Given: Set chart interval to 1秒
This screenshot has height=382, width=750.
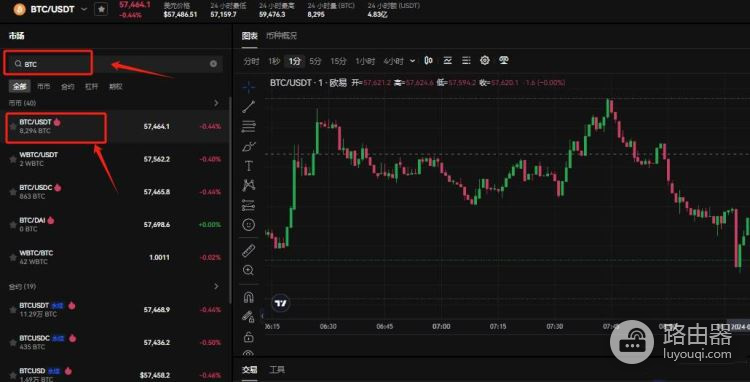Looking at the screenshot, I should [x=274, y=61].
